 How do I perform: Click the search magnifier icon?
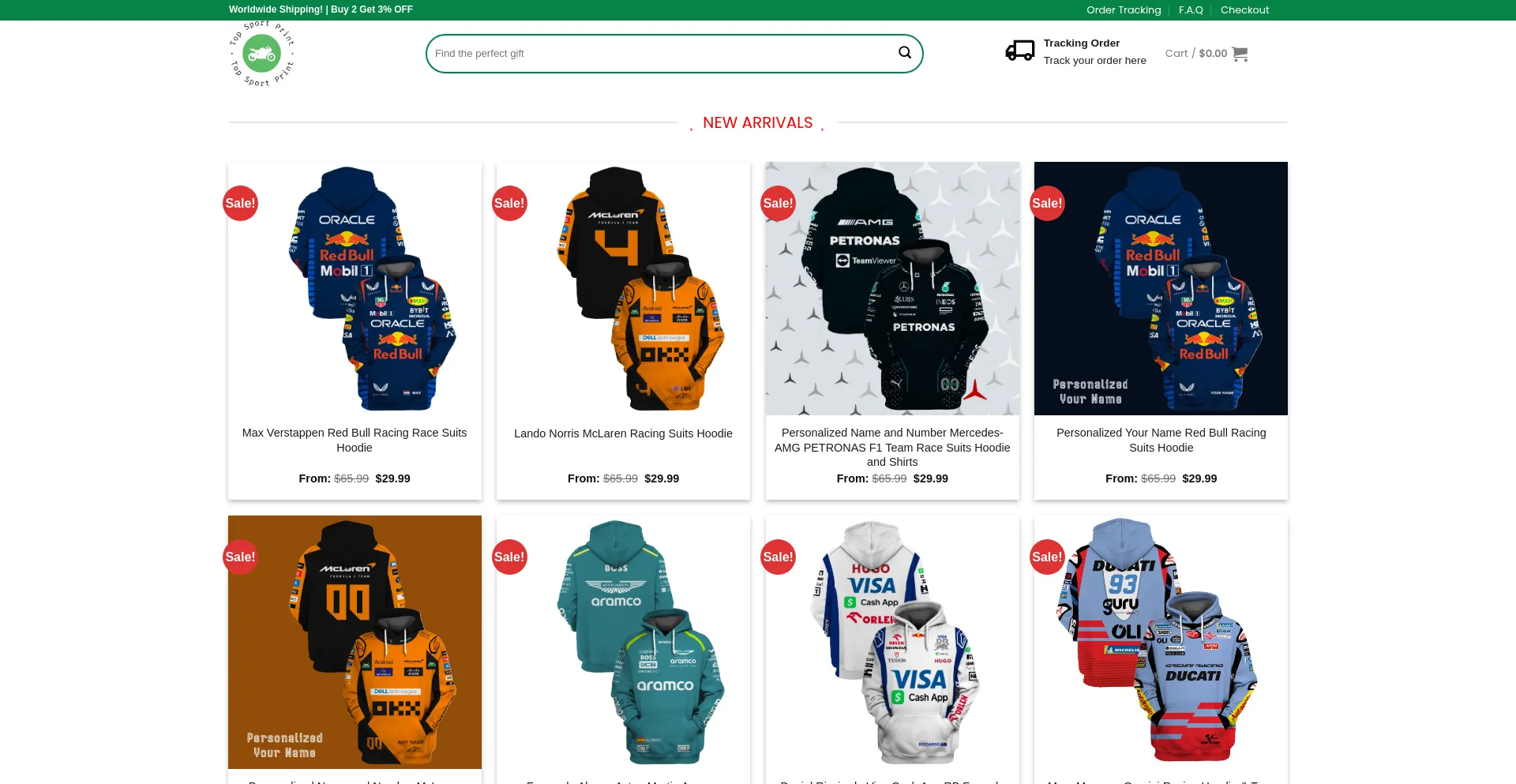(x=905, y=53)
